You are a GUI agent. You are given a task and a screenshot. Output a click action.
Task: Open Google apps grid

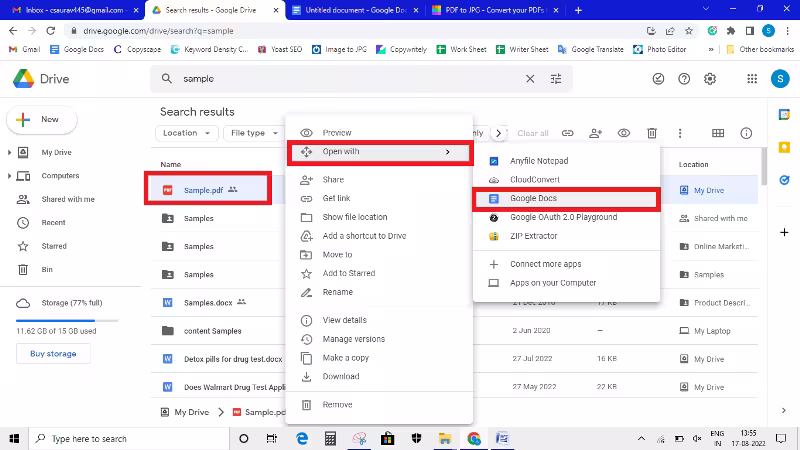[x=752, y=79]
